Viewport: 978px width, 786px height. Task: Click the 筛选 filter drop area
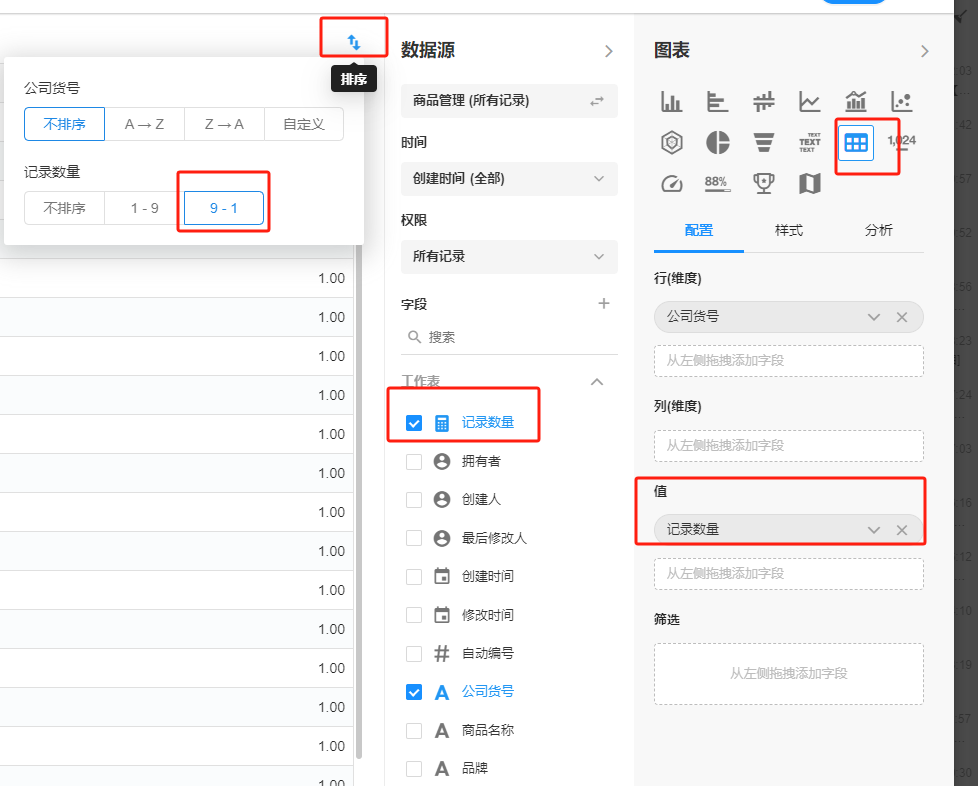coord(788,674)
